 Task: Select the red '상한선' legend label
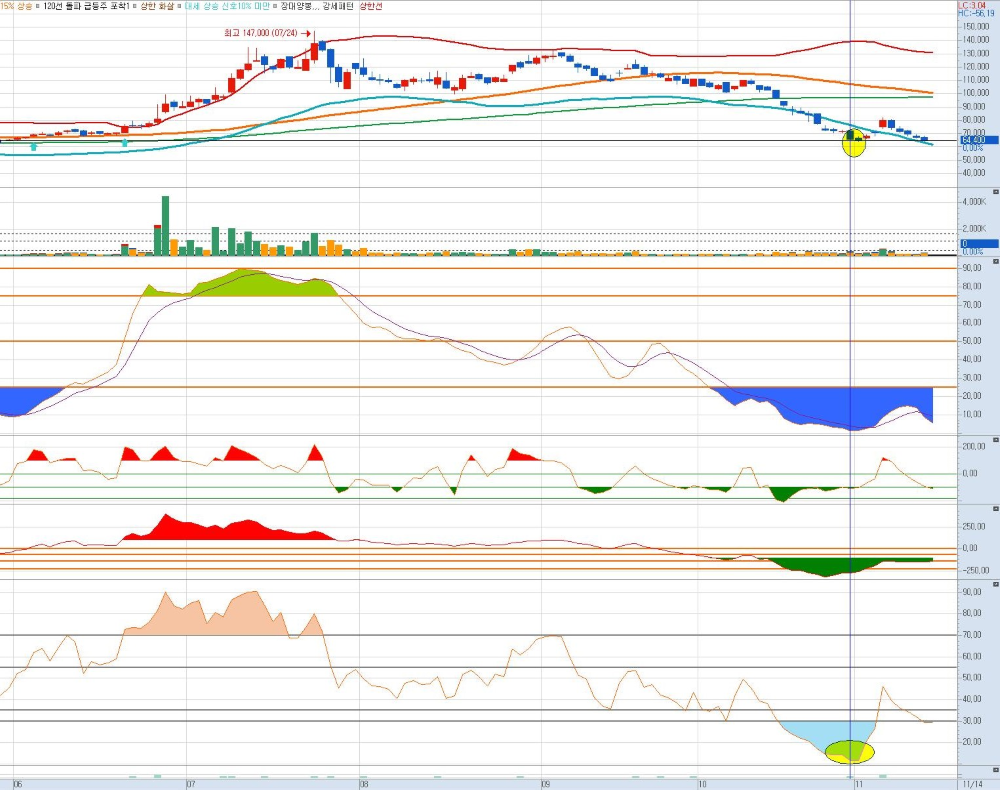(371, 6)
